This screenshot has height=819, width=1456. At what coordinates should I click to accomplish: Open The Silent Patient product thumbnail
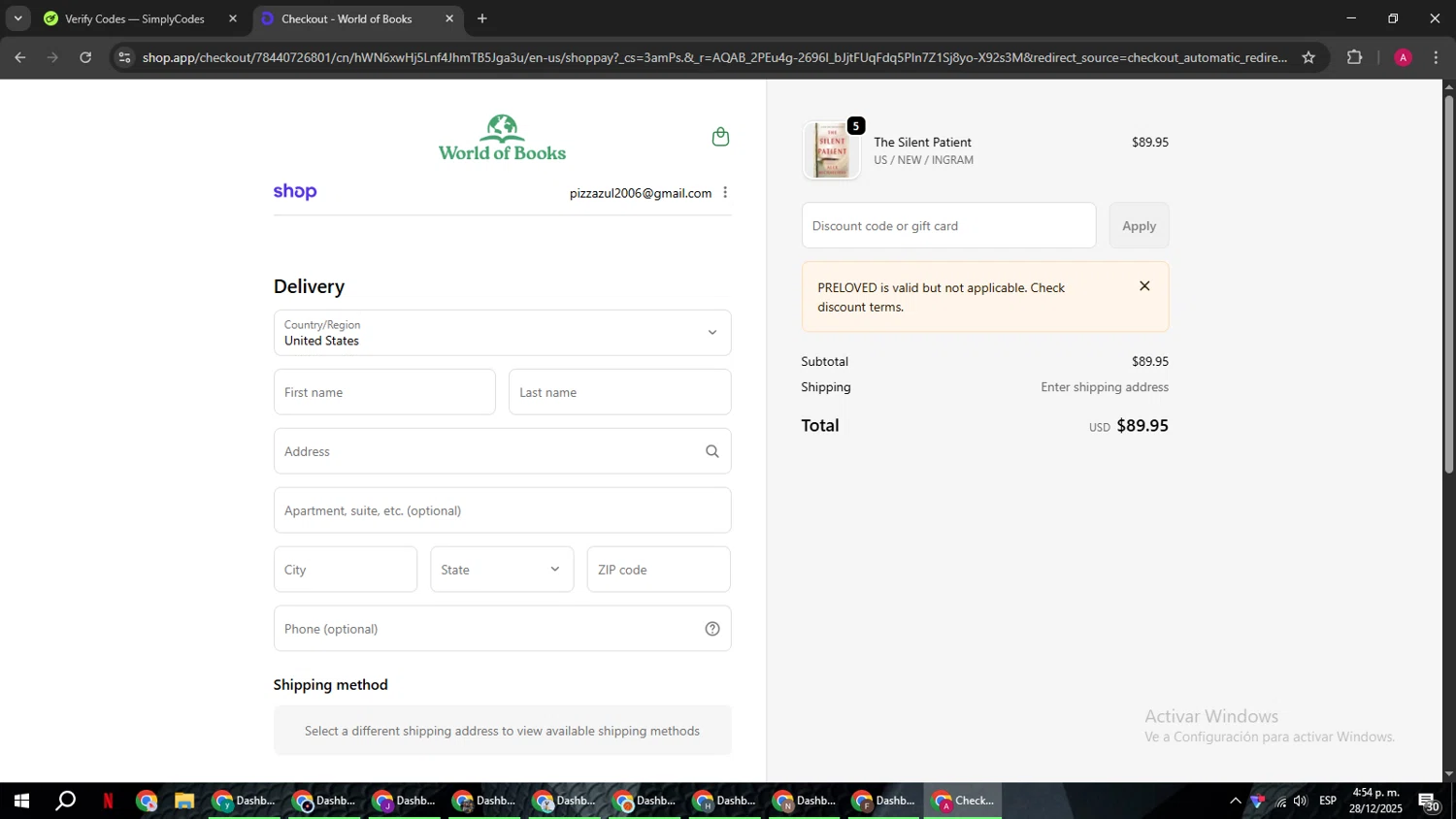pos(832,150)
